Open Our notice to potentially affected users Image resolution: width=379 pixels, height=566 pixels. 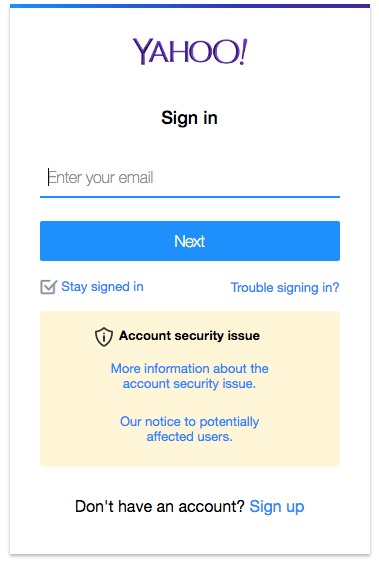(x=190, y=429)
